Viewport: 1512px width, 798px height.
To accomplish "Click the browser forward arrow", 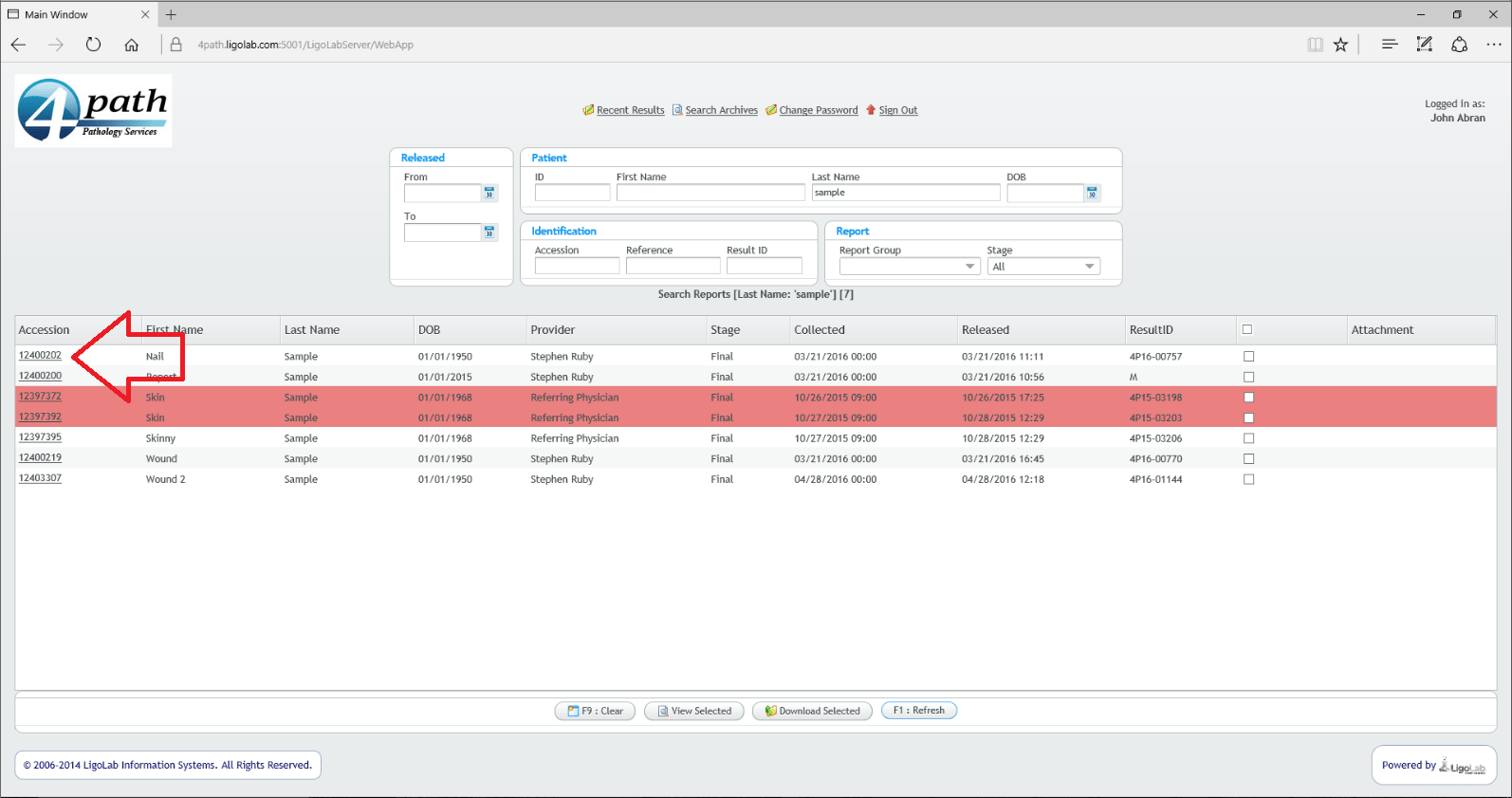I will [x=56, y=45].
